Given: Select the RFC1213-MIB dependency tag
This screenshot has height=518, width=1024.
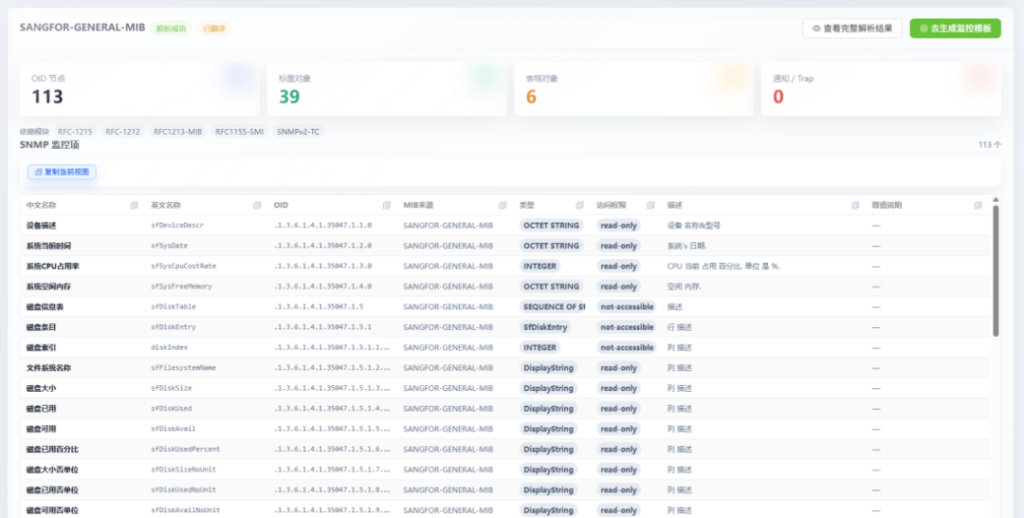Looking at the screenshot, I should tap(178, 132).
